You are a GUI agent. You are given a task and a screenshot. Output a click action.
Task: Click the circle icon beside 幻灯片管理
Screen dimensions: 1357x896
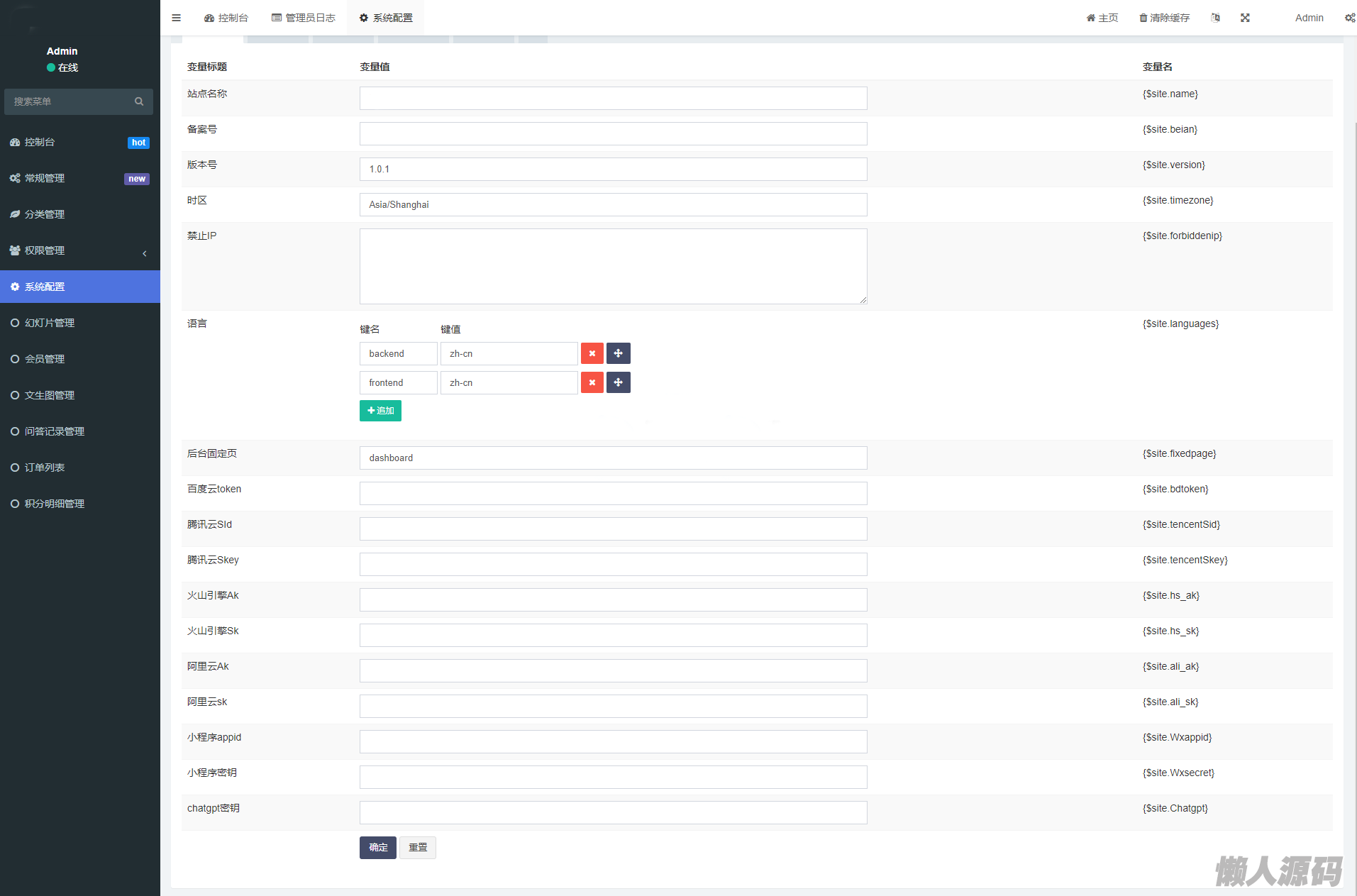coord(15,323)
